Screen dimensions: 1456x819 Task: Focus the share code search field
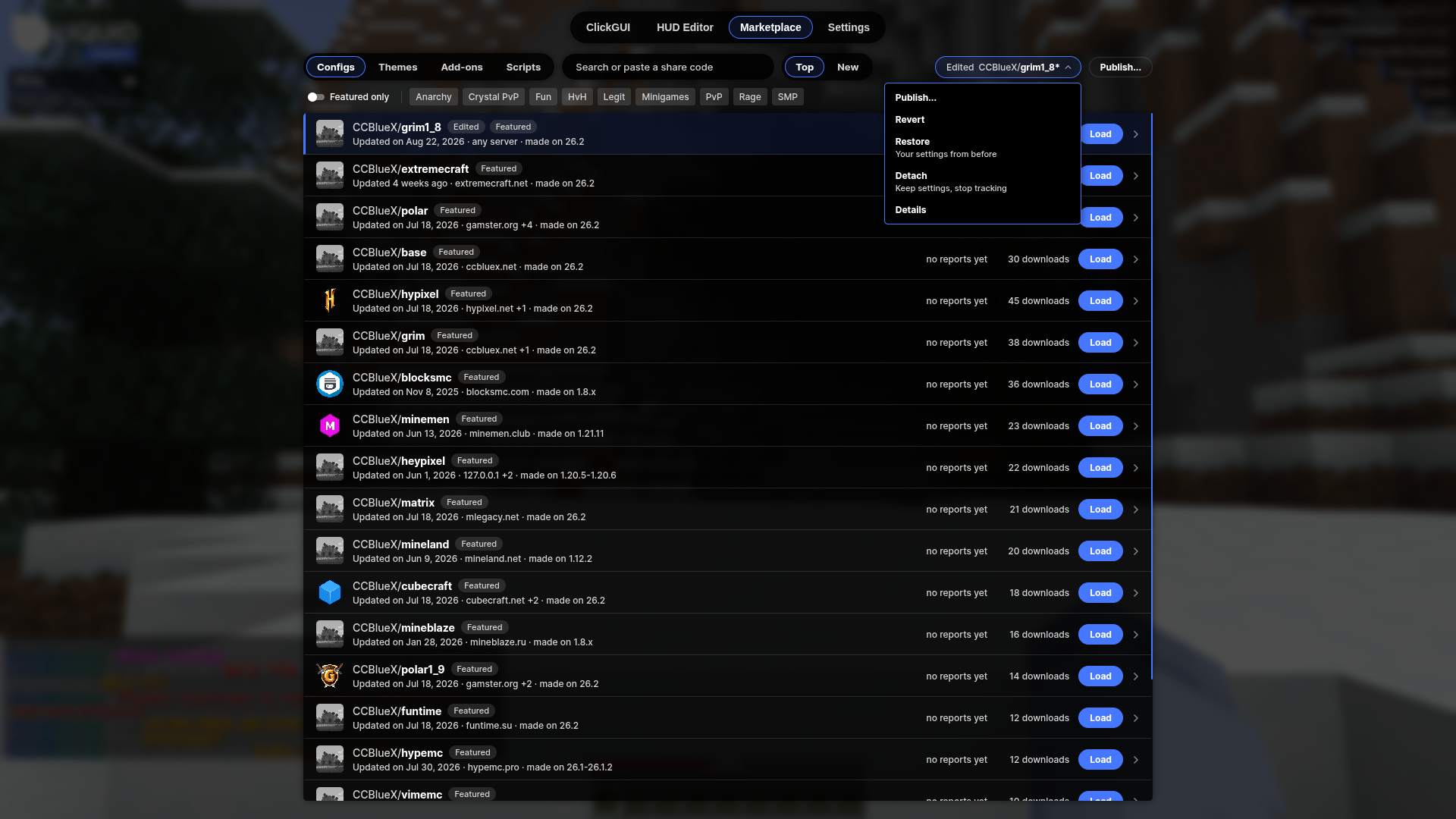pyautogui.click(x=667, y=67)
